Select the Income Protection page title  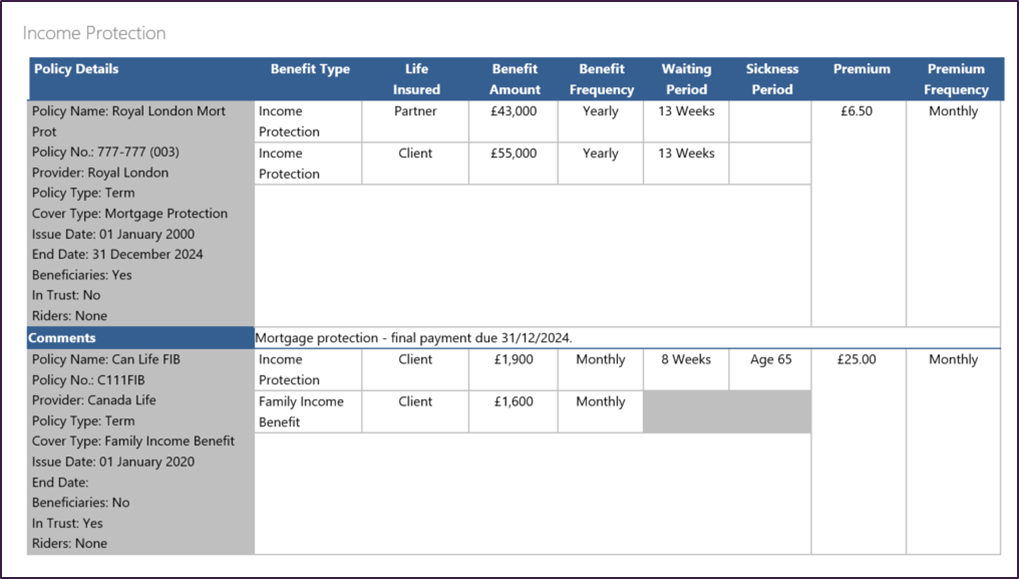(95, 33)
